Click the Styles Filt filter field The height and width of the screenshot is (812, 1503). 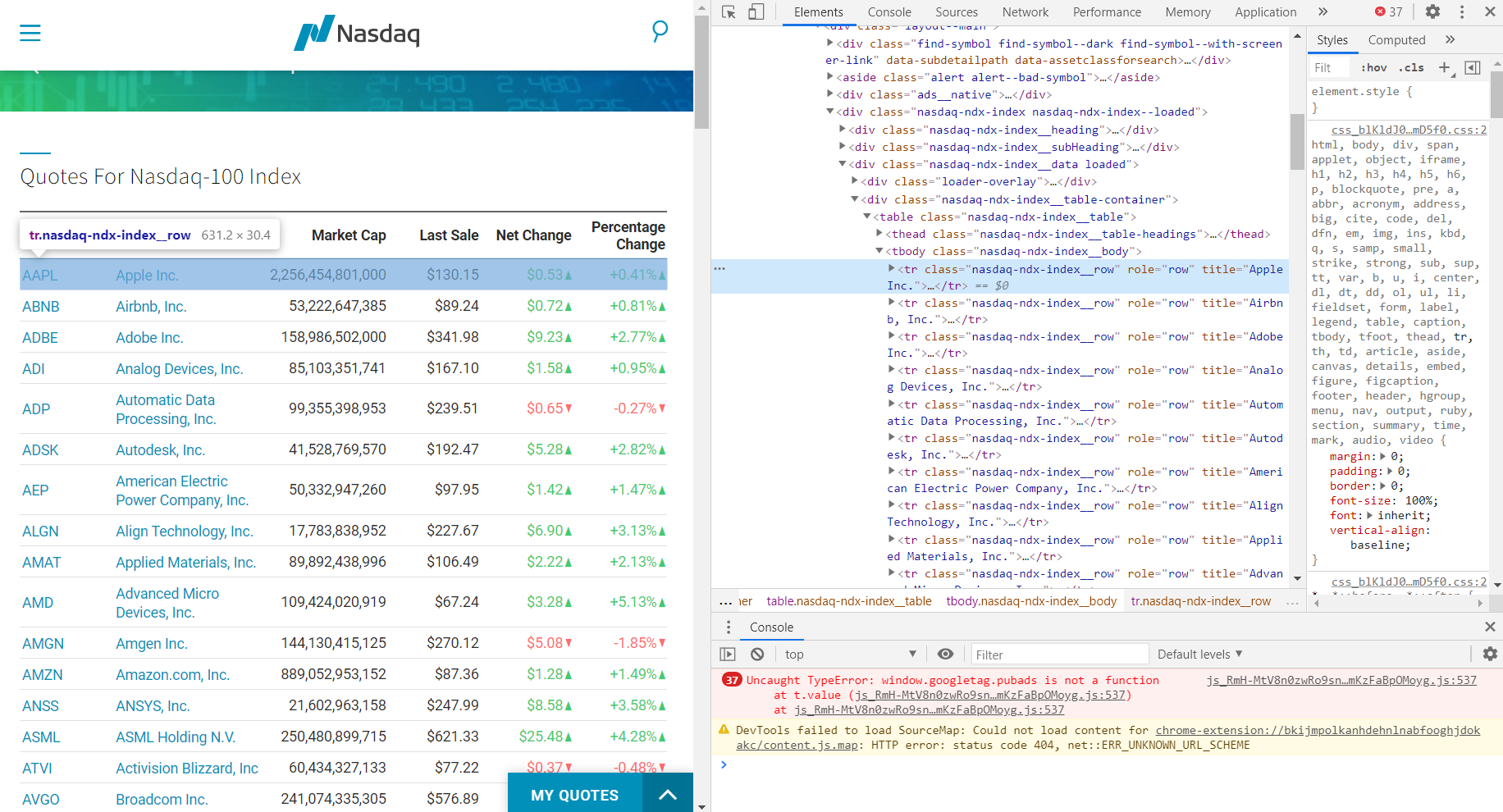point(1330,68)
